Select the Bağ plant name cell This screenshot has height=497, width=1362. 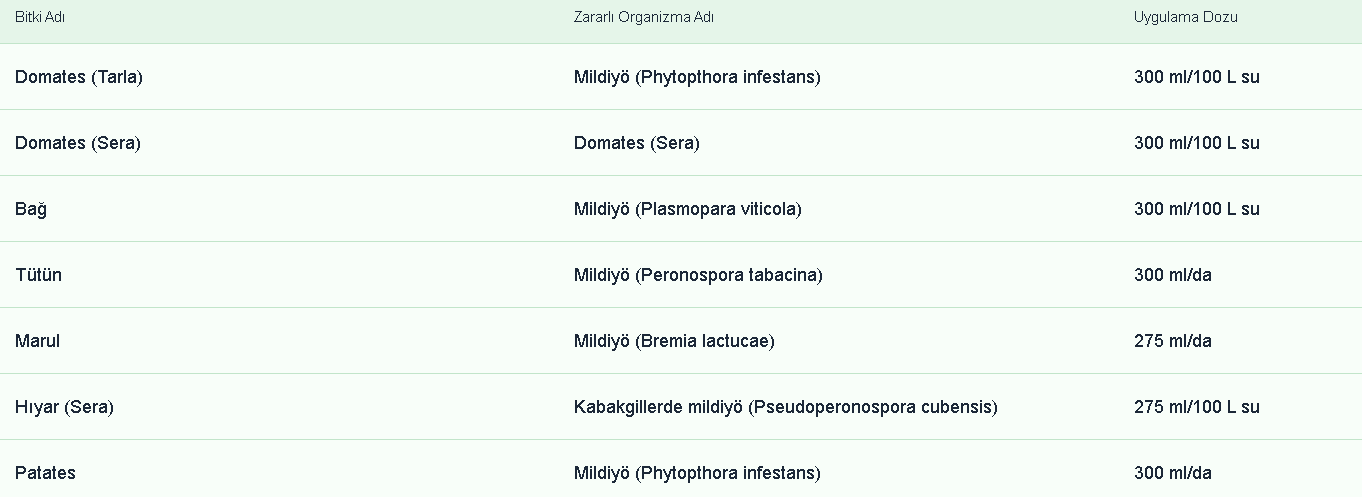click(31, 209)
